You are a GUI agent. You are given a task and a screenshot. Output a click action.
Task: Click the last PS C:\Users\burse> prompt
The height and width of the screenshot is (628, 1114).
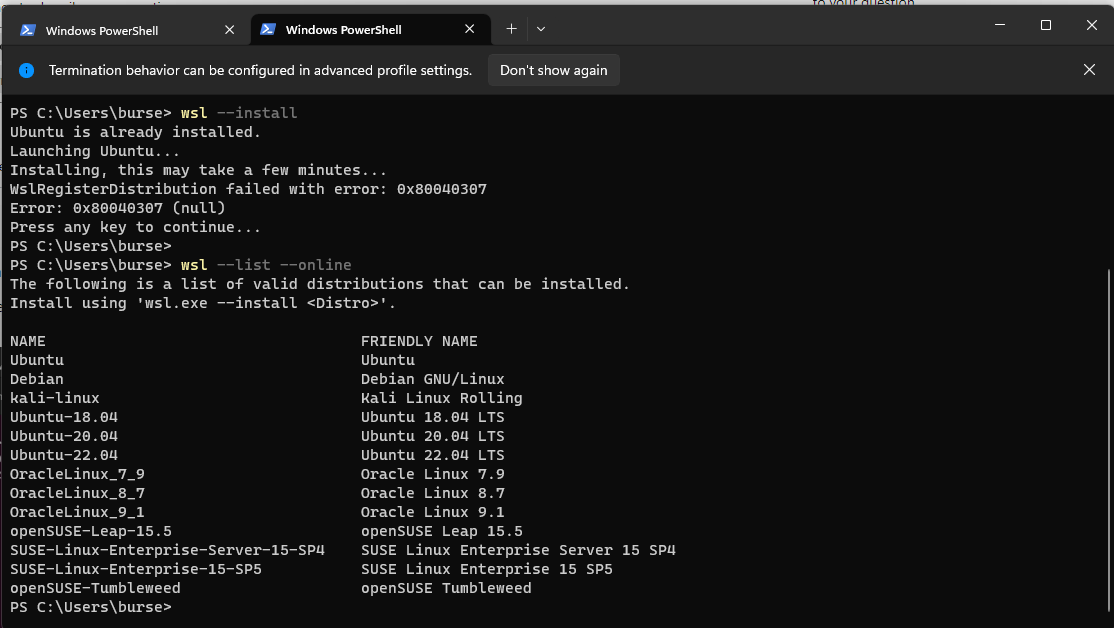pos(91,607)
